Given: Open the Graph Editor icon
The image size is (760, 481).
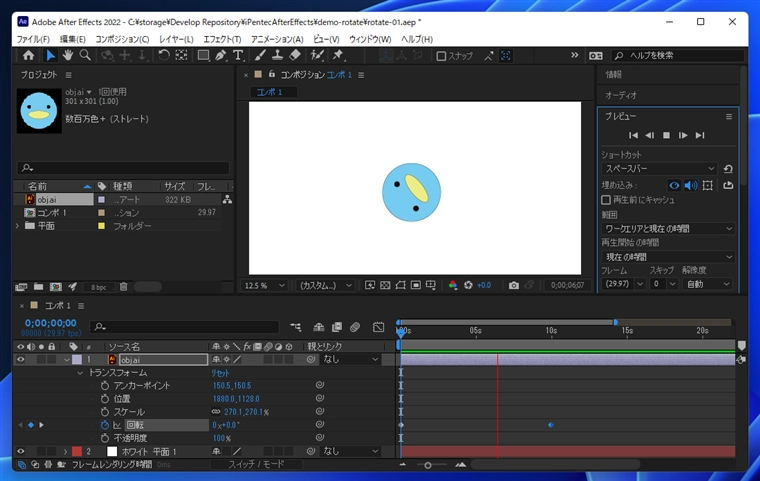Looking at the screenshot, I should (x=379, y=327).
